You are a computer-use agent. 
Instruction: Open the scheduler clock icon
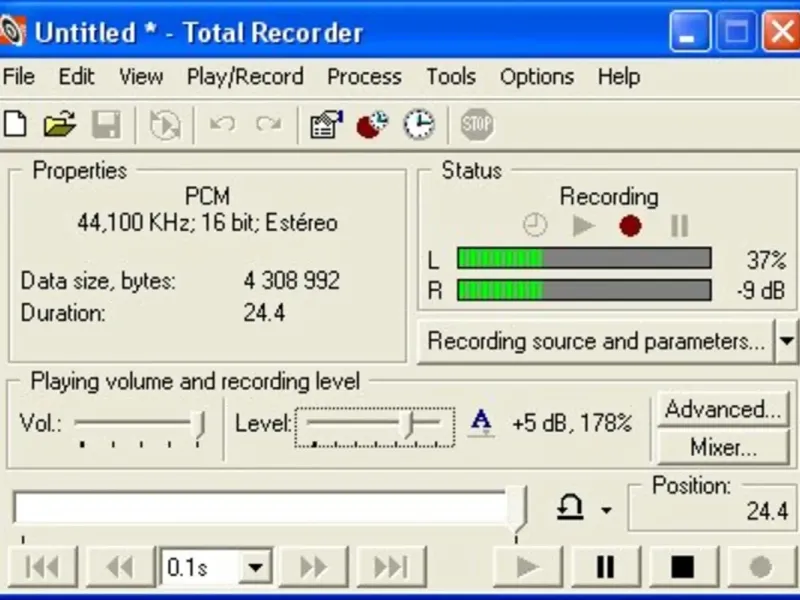419,124
